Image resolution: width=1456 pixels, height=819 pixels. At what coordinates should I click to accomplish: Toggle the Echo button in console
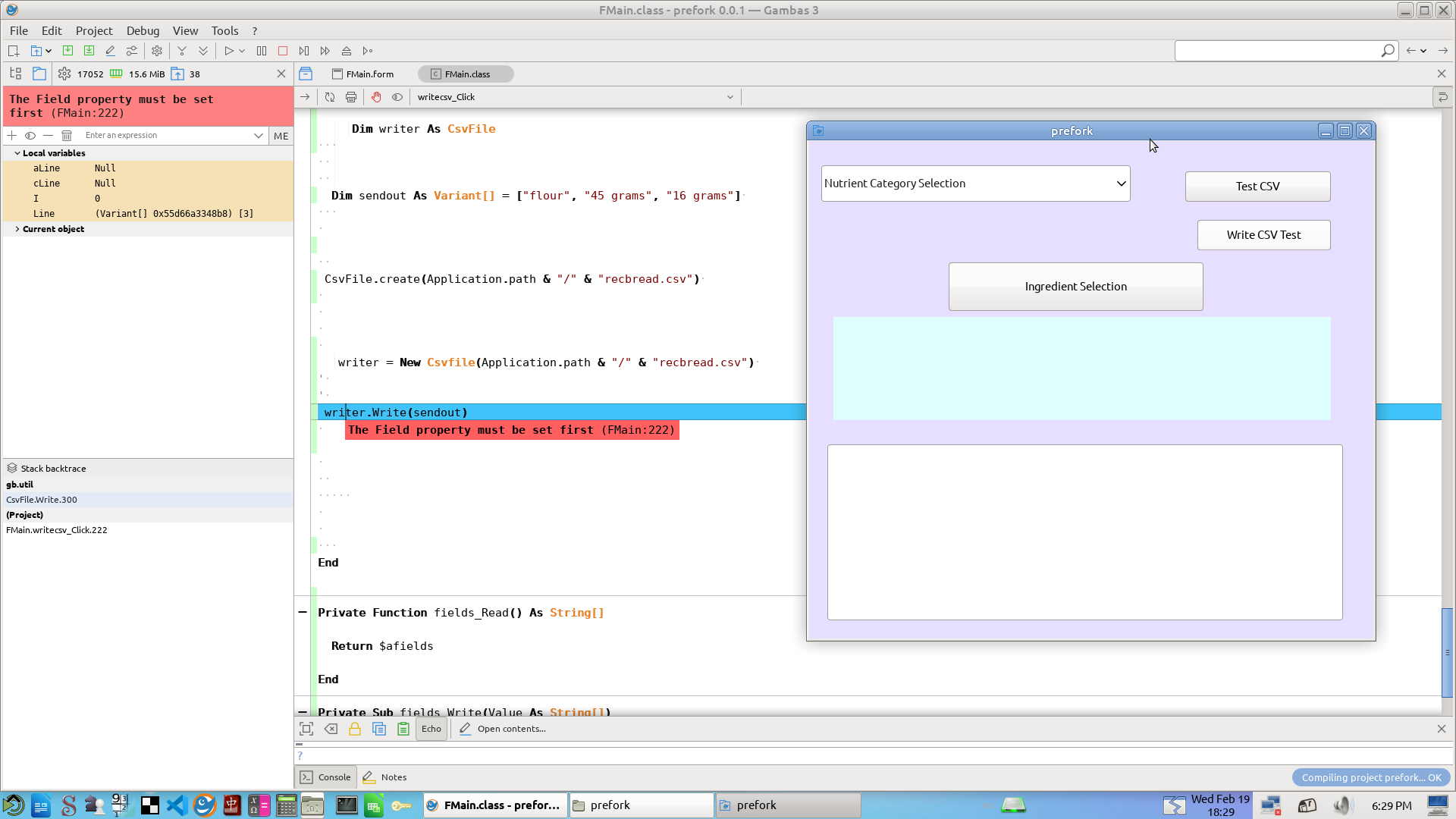point(431,729)
